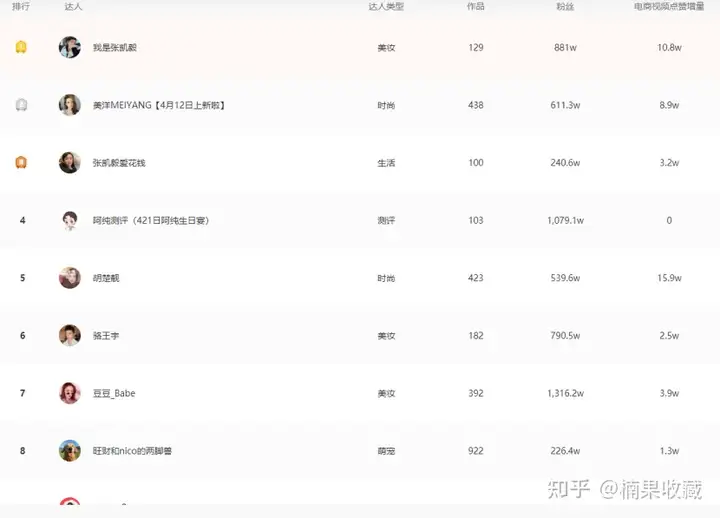This screenshot has height=518, width=720.
Task: Open avatar of 我是张凯毅
Action: click(x=70, y=47)
